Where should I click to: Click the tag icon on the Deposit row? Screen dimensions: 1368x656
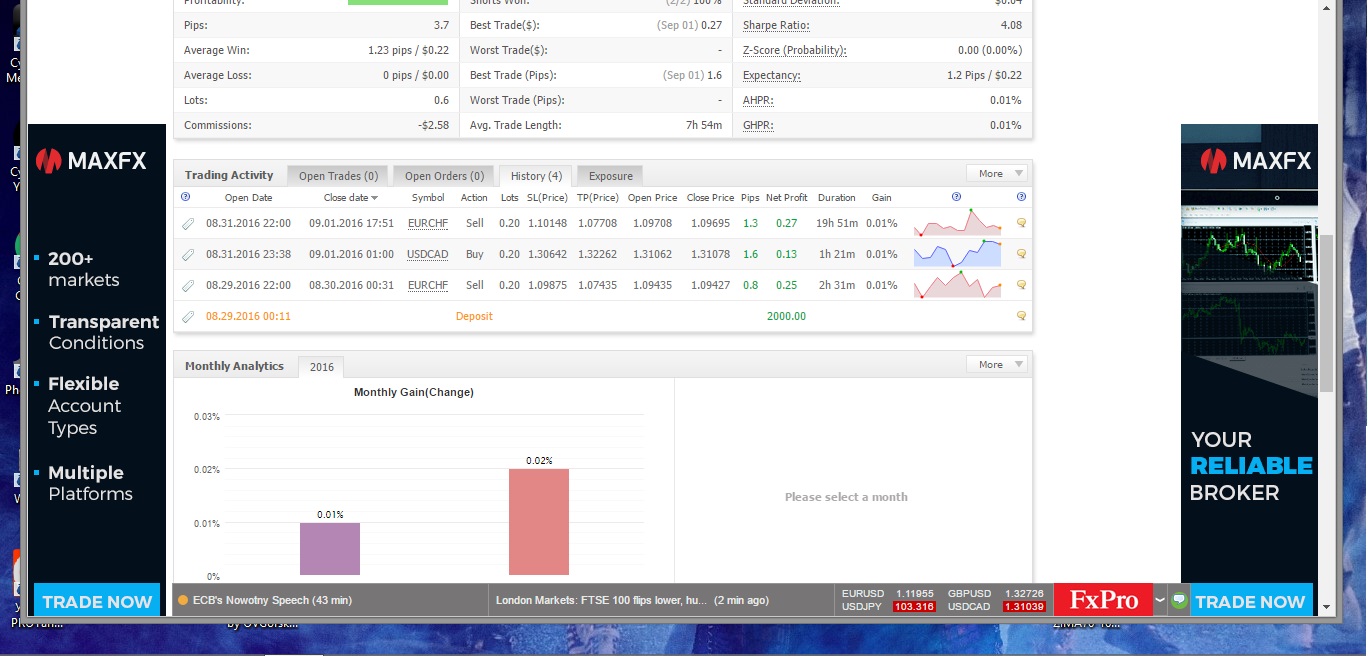click(x=187, y=317)
